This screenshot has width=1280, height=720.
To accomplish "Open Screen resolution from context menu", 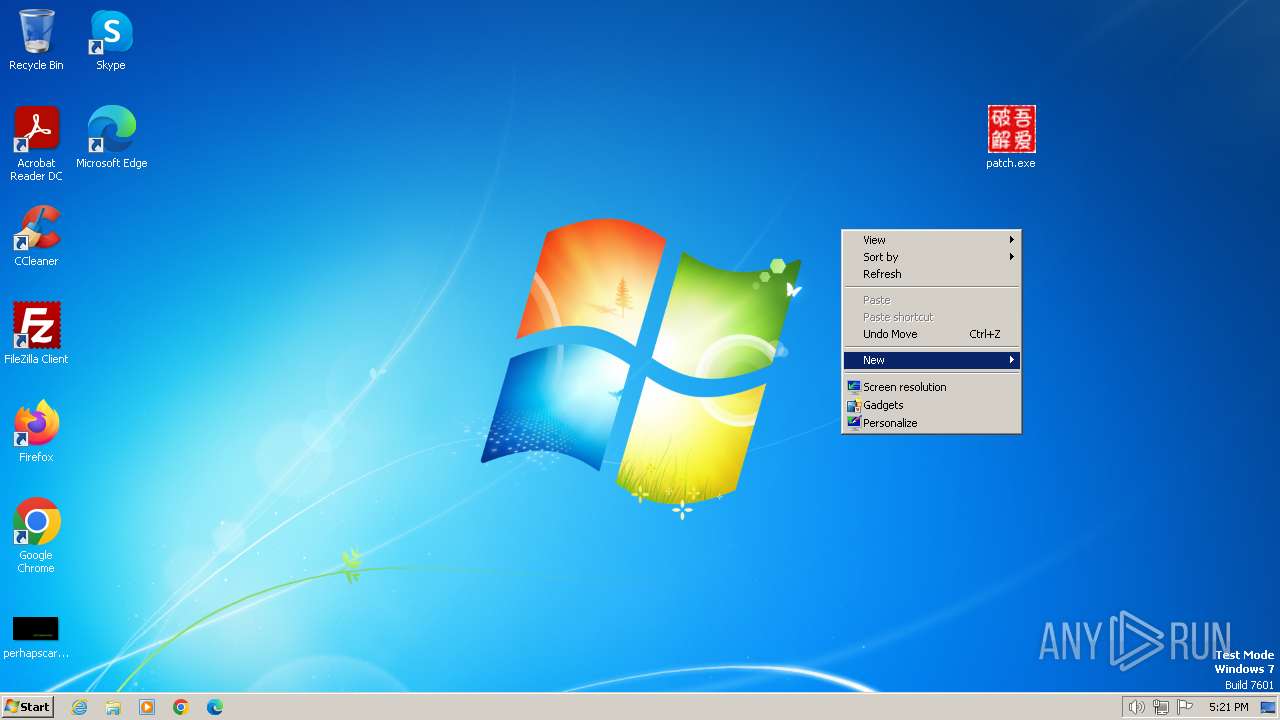I will (931, 387).
